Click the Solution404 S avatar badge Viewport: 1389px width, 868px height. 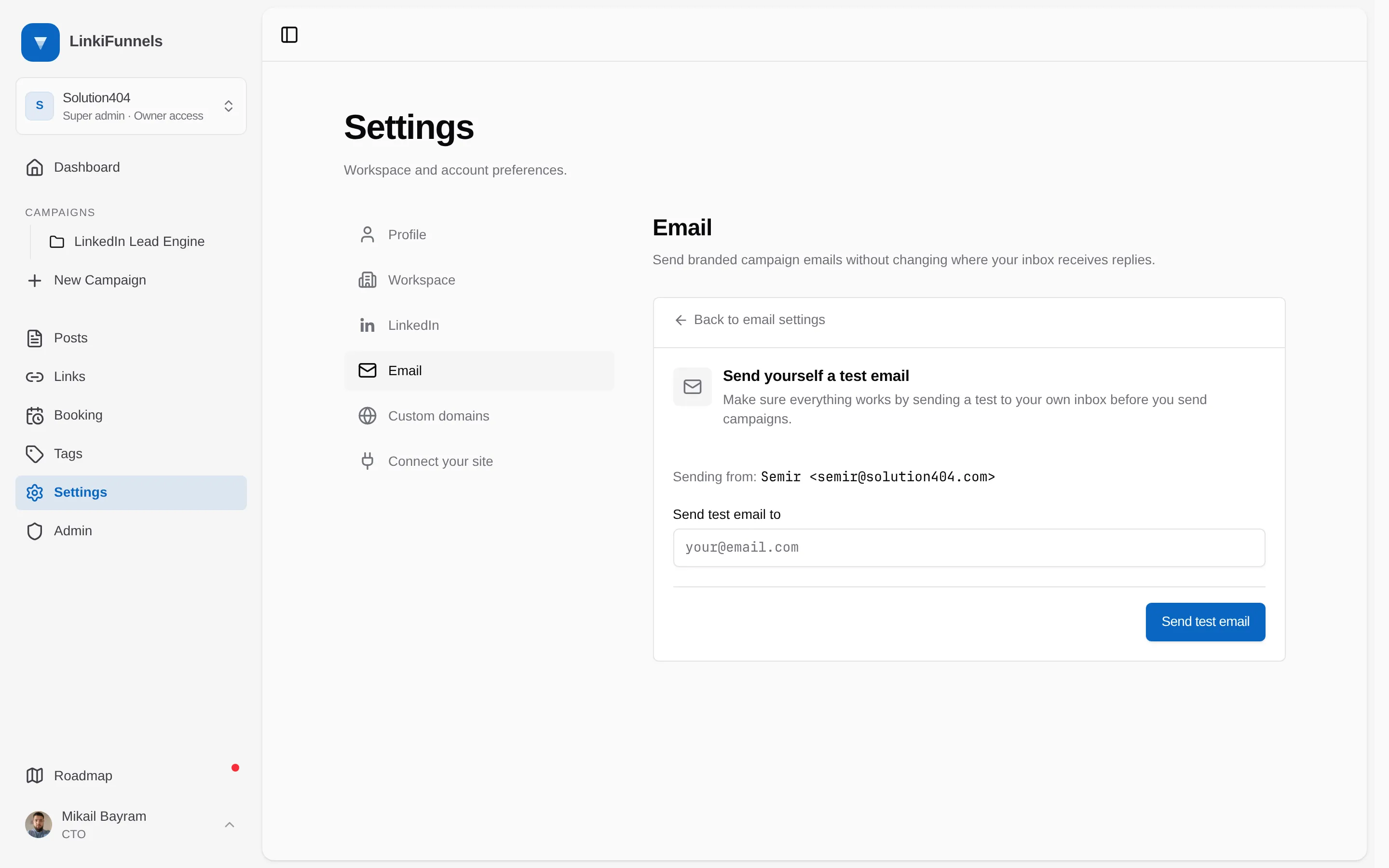point(40,106)
